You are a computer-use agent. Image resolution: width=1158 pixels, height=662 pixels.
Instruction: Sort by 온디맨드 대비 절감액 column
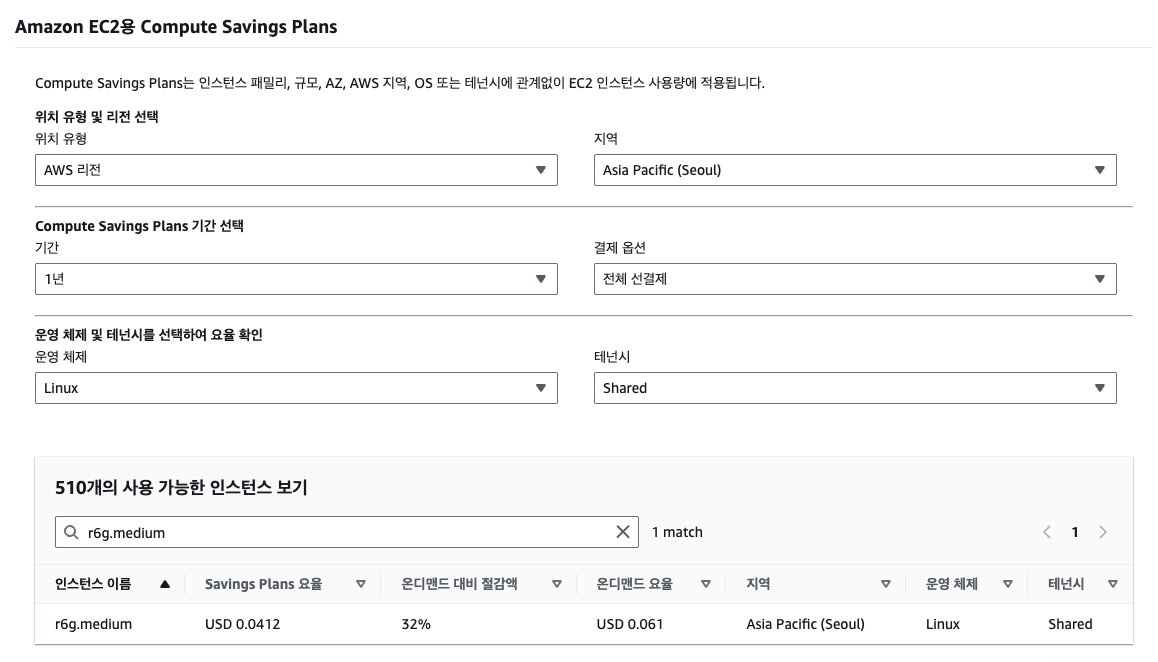tap(557, 584)
